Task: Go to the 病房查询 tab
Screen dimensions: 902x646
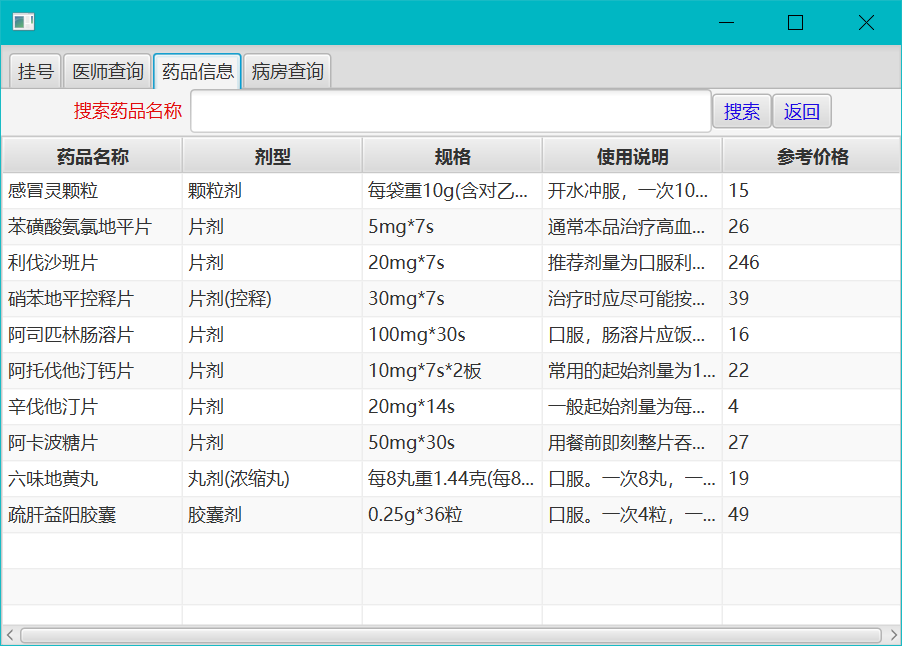Action: coord(287,71)
